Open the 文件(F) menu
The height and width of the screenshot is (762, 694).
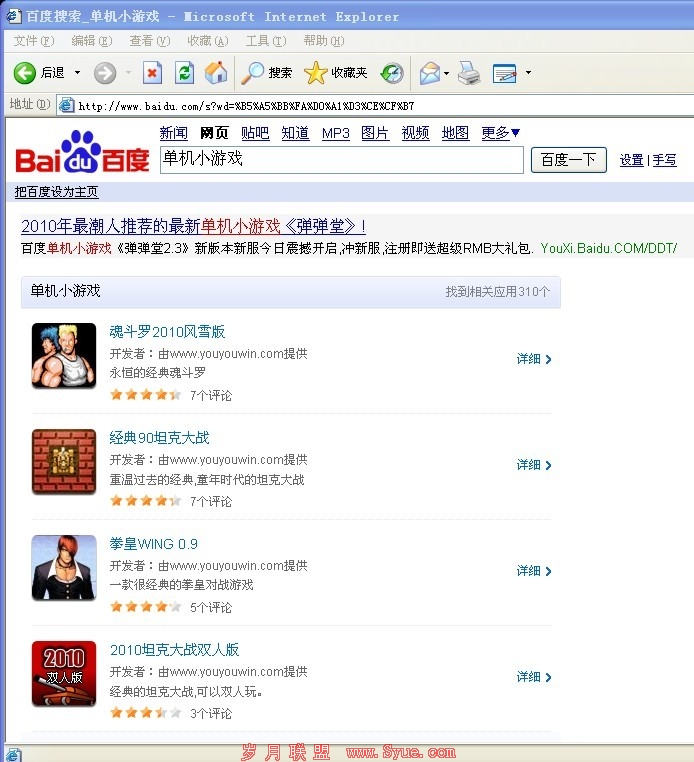click(34, 41)
